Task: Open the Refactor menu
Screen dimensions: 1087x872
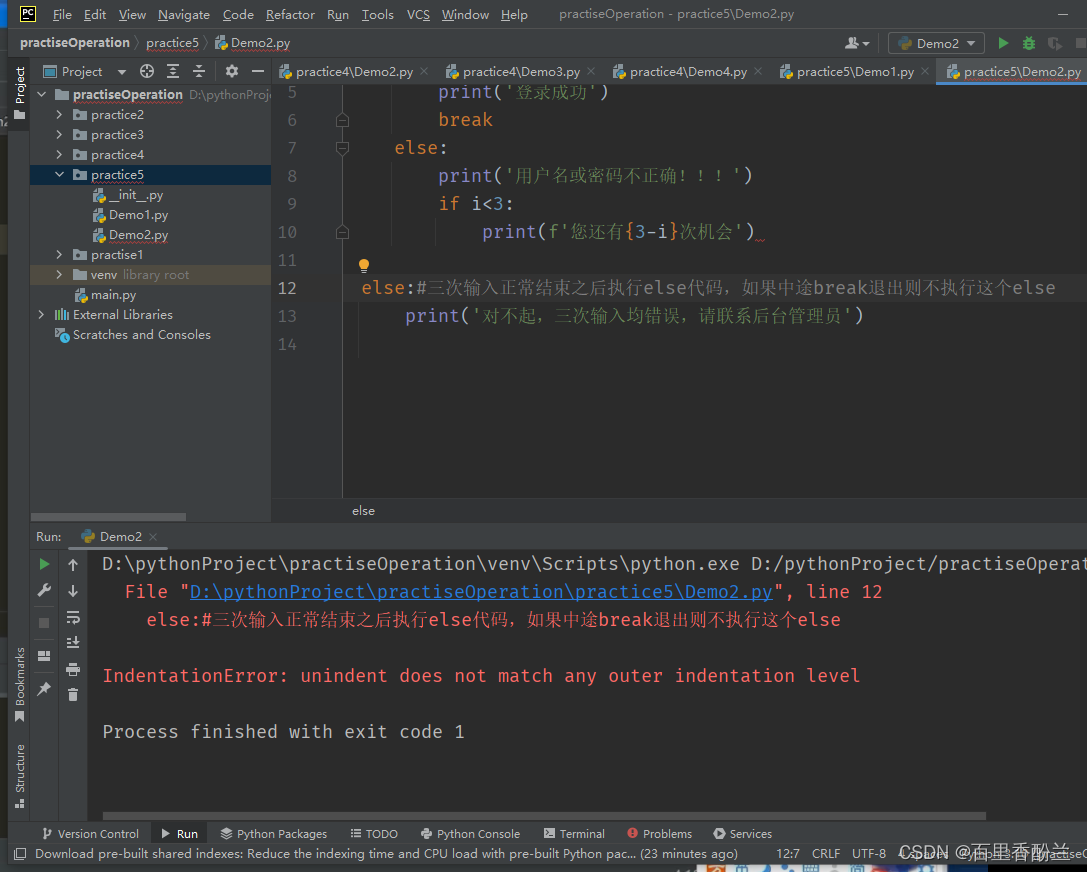Action: click(x=290, y=15)
